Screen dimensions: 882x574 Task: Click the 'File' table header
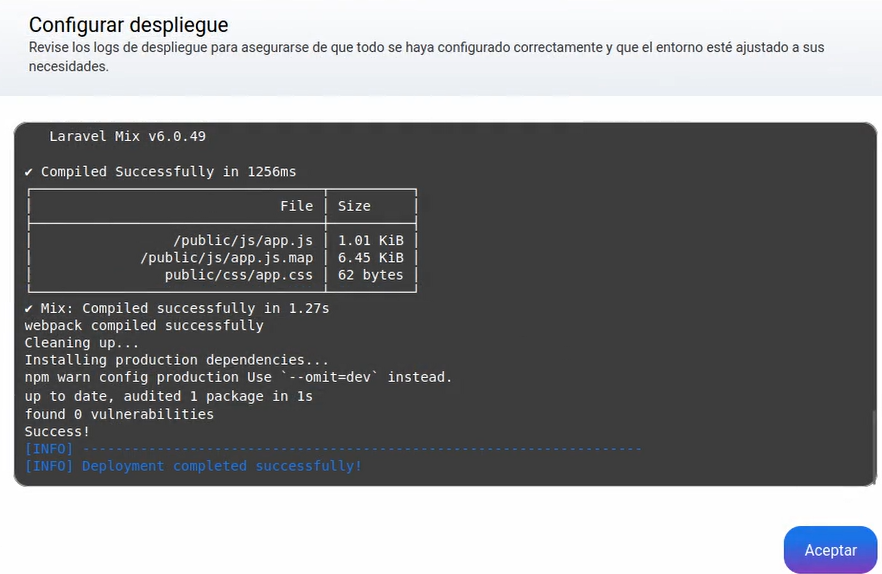click(296, 206)
